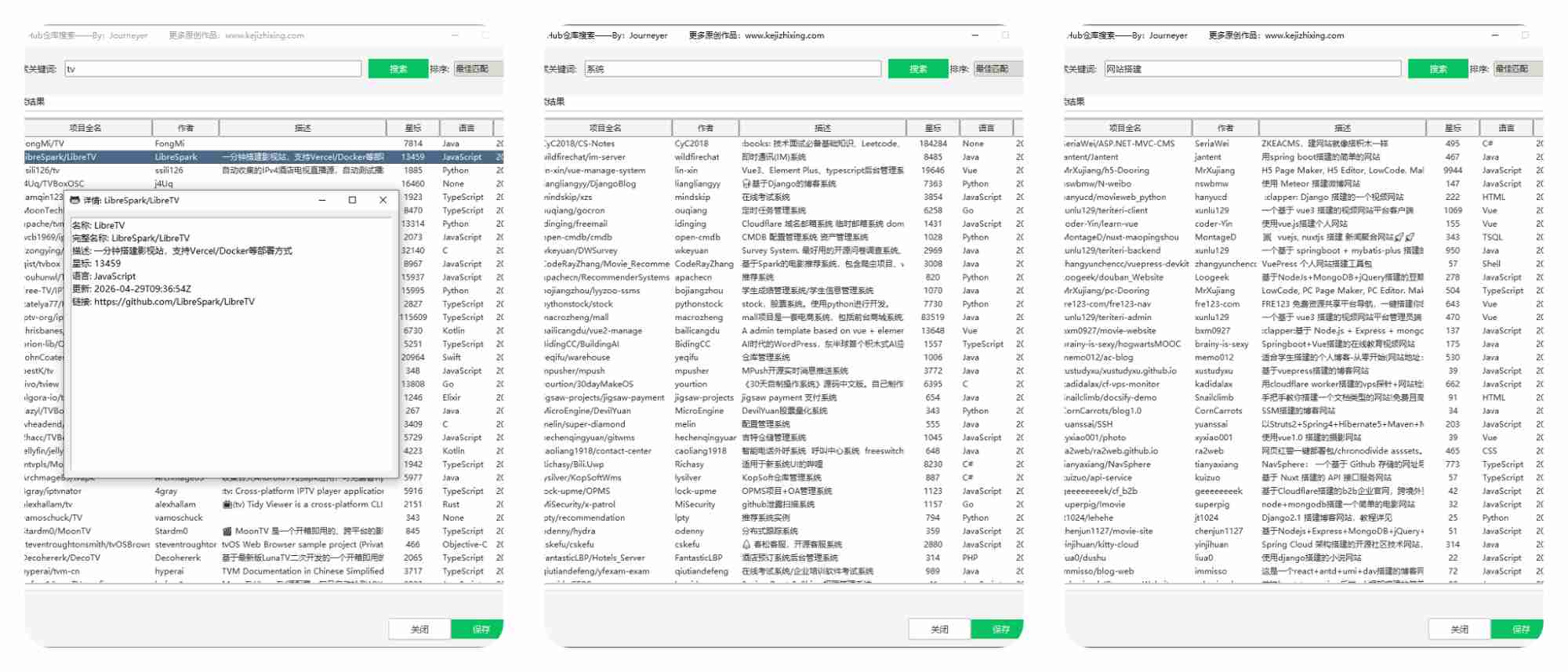
Task: Click the 保存 button in the 系统 search window
Action: pyautogui.click(x=1000, y=629)
